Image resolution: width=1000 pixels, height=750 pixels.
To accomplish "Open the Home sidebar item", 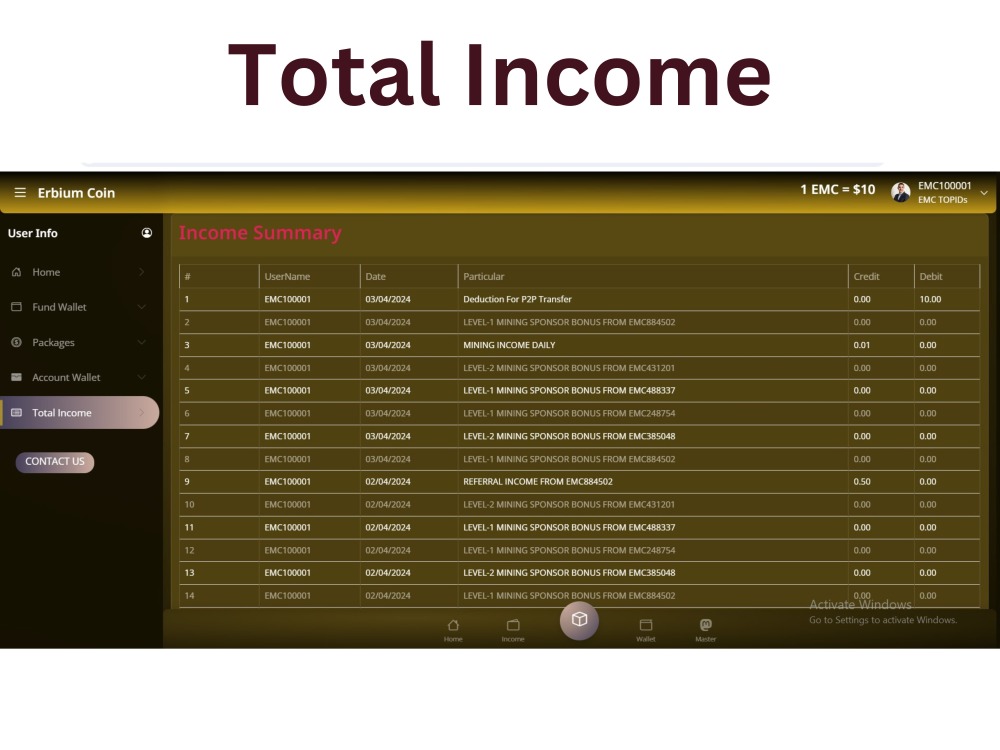I will pos(80,272).
